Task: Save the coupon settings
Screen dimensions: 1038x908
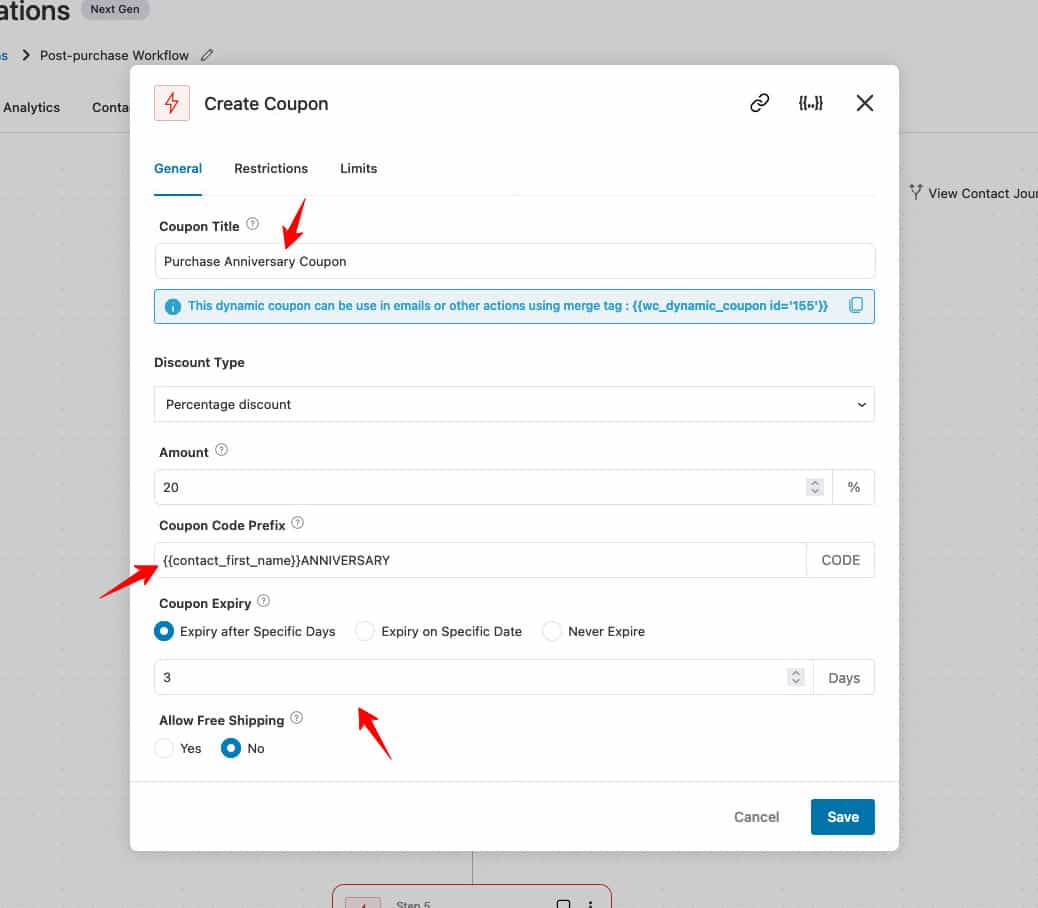Action: tap(842, 817)
